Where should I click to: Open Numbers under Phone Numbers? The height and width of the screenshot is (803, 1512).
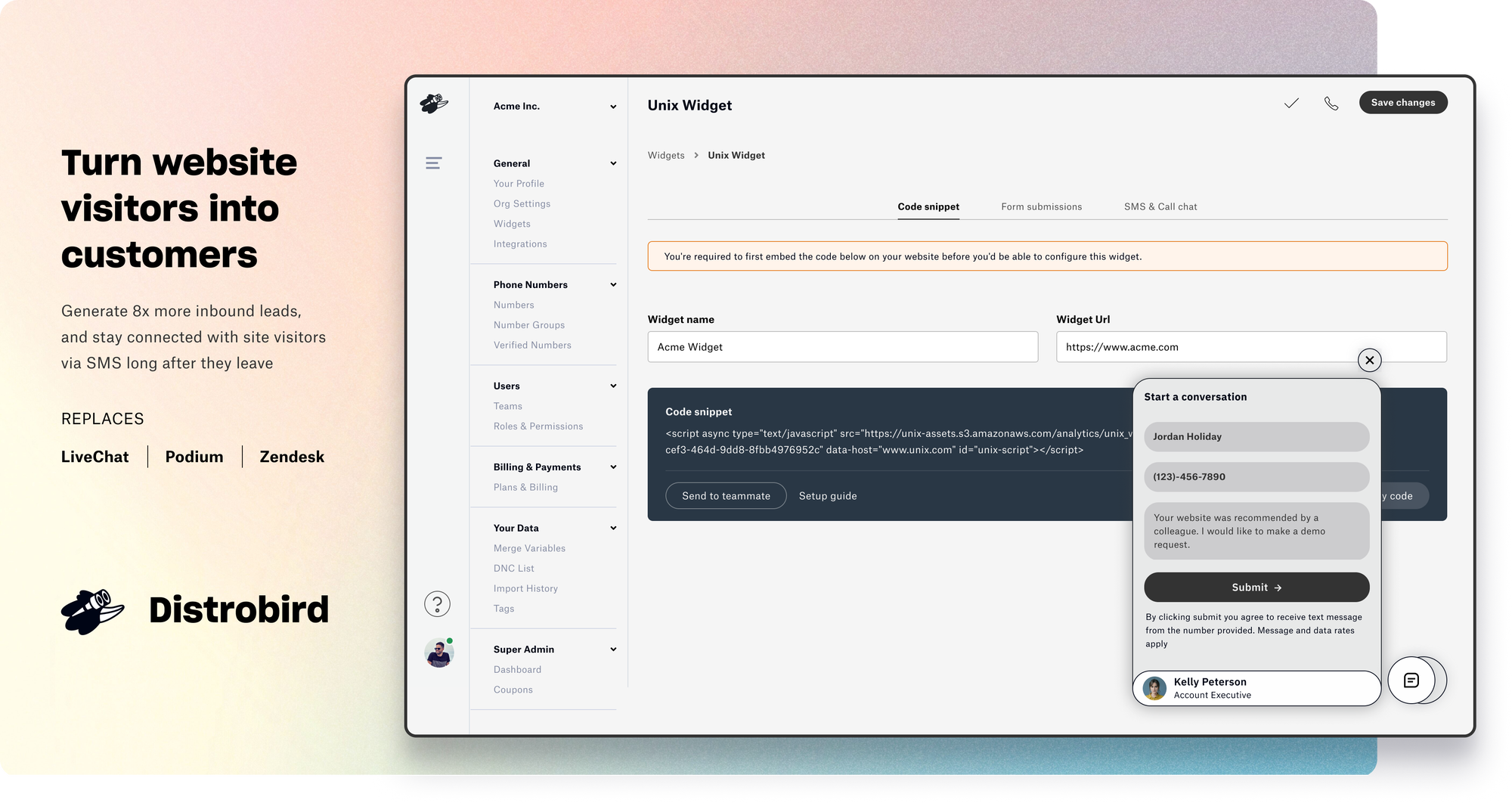tap(513, 305)
